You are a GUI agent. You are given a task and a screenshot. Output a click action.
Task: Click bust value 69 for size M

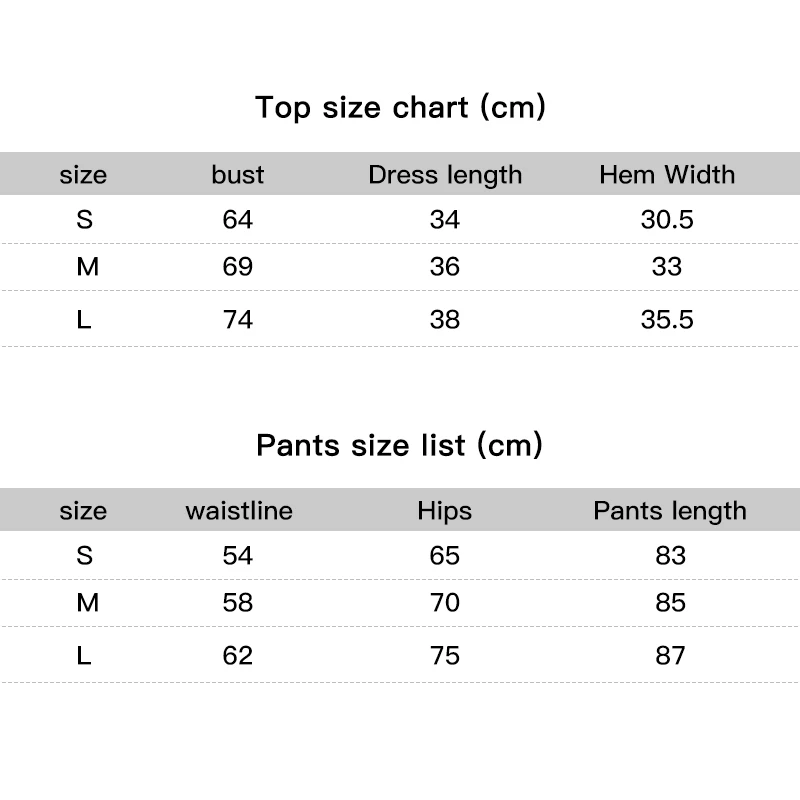238,267
